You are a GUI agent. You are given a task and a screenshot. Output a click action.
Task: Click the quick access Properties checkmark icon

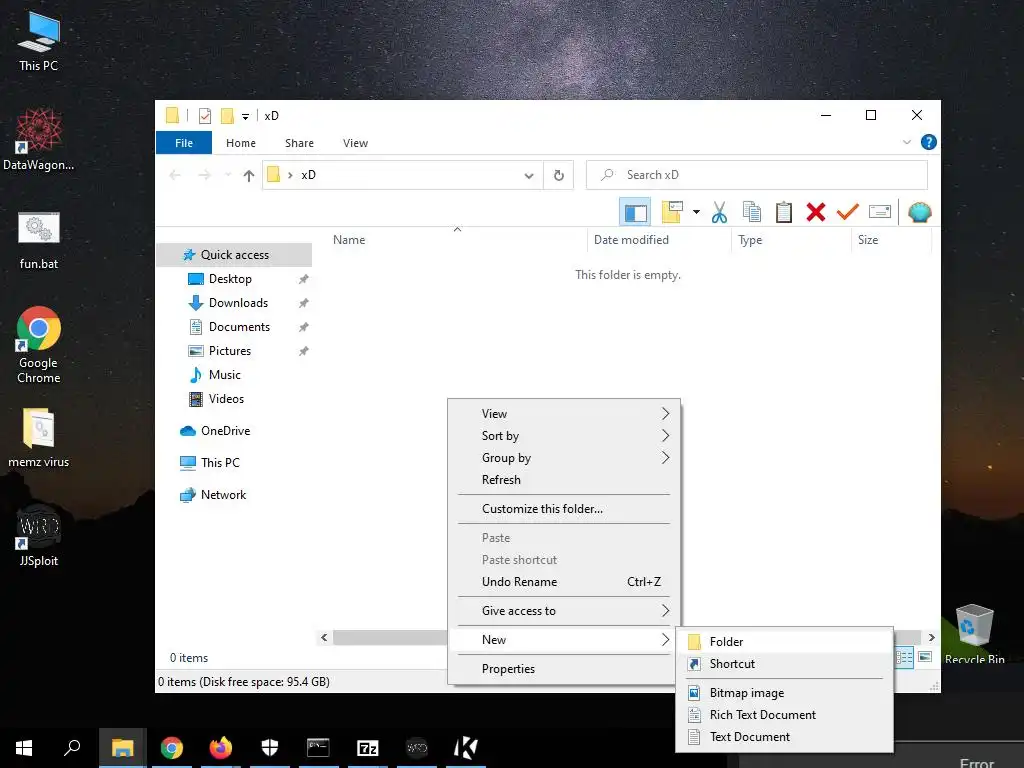coord(204,116)
